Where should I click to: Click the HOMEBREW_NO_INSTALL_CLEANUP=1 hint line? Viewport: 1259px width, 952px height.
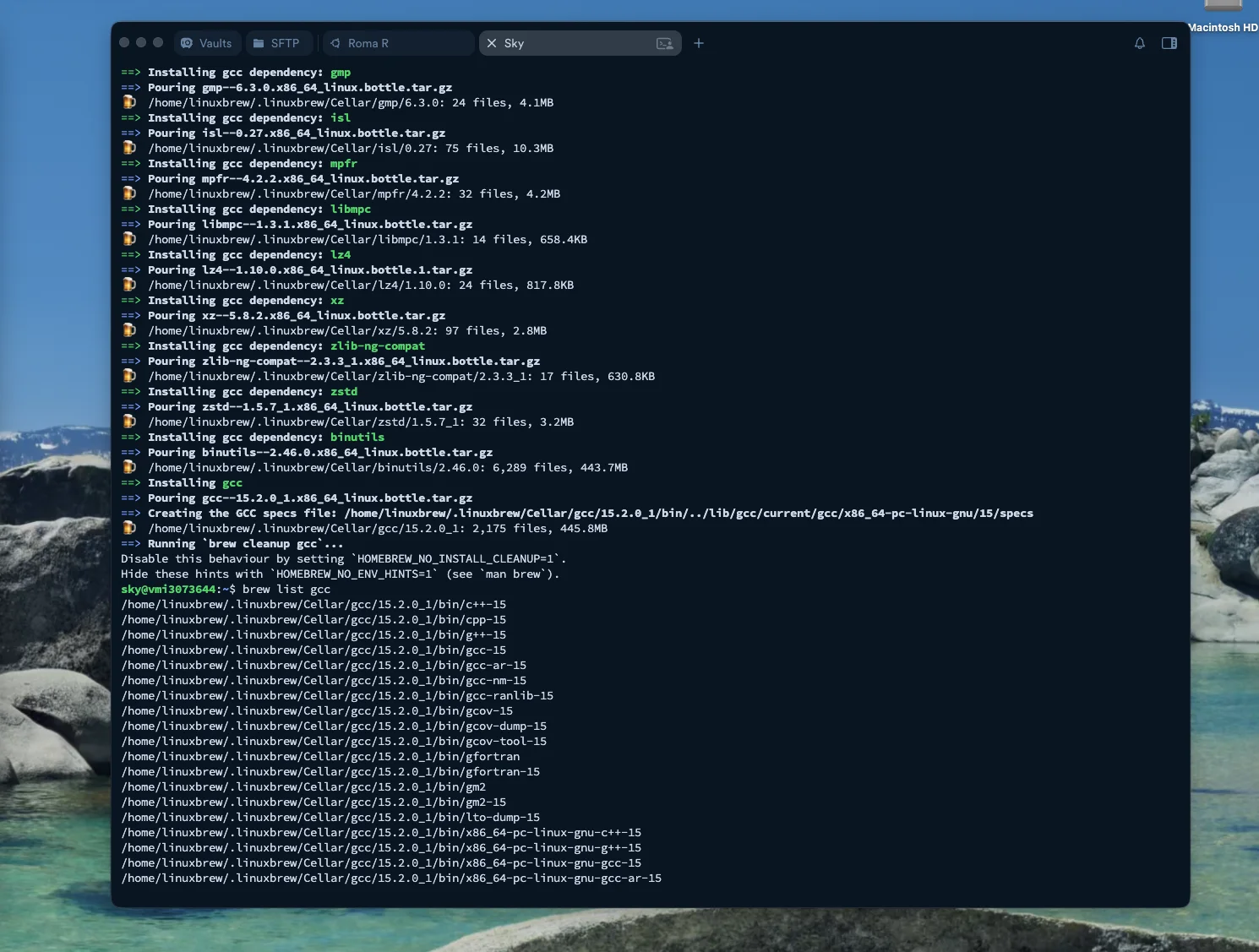(344, 559)
